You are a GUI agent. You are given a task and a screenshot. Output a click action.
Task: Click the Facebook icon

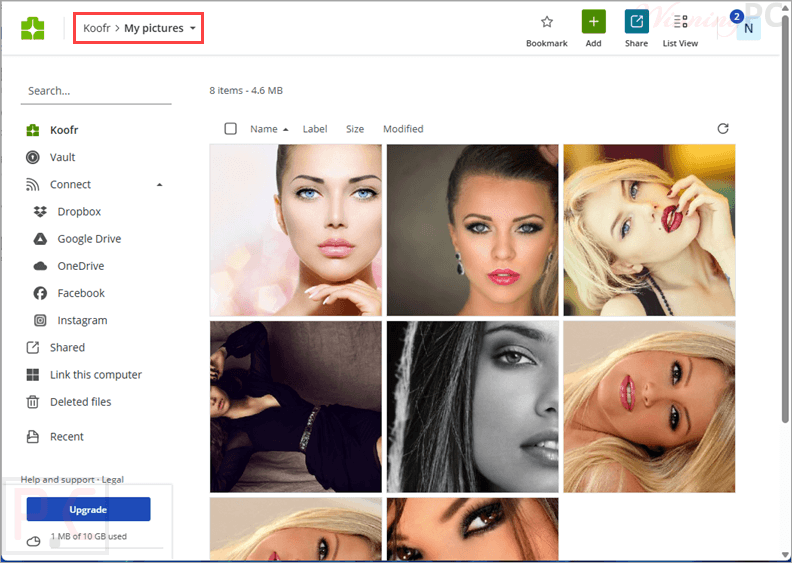(40, 293)
